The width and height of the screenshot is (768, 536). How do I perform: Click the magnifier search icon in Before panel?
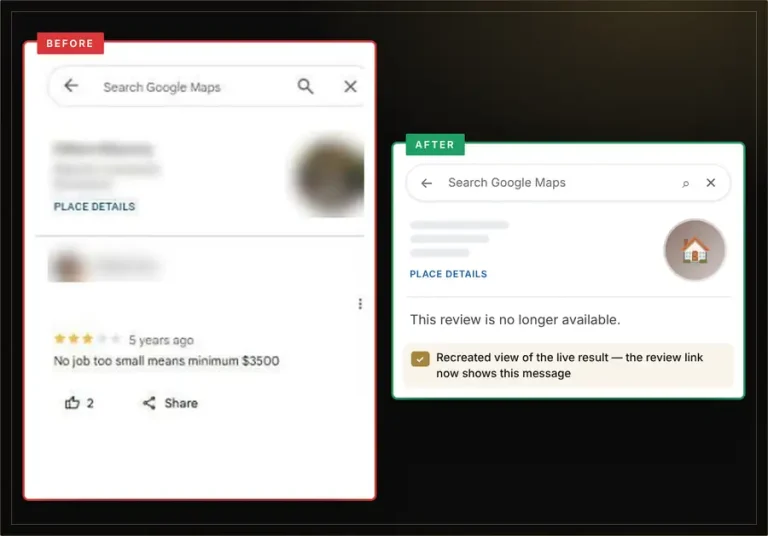tap(305, 86)
